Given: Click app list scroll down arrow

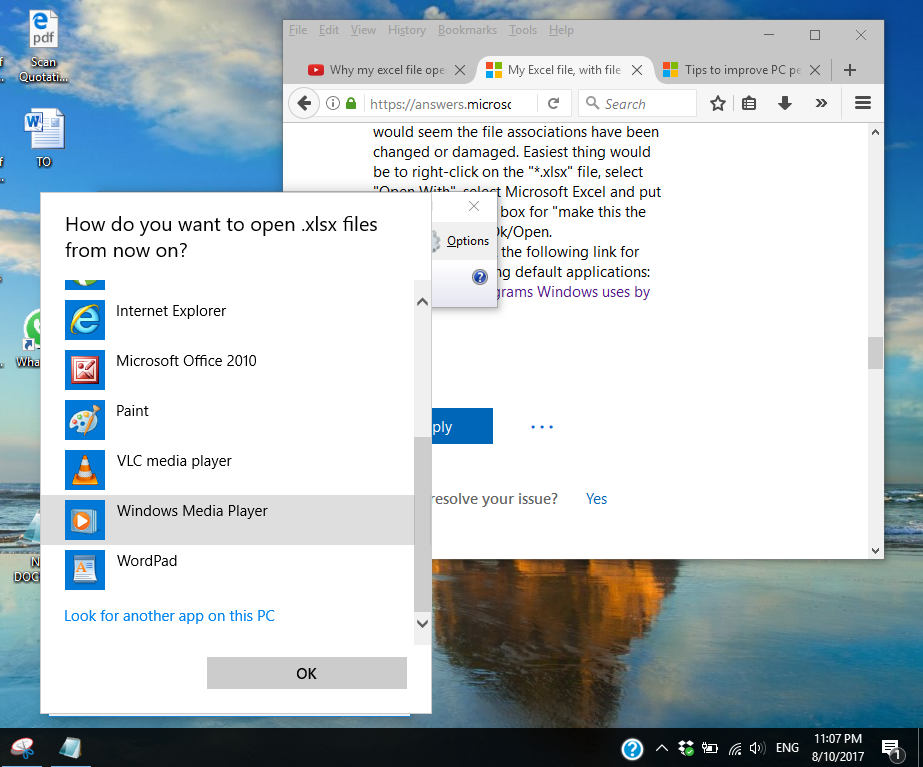Looking at the screenshot, I should (422, 623).
